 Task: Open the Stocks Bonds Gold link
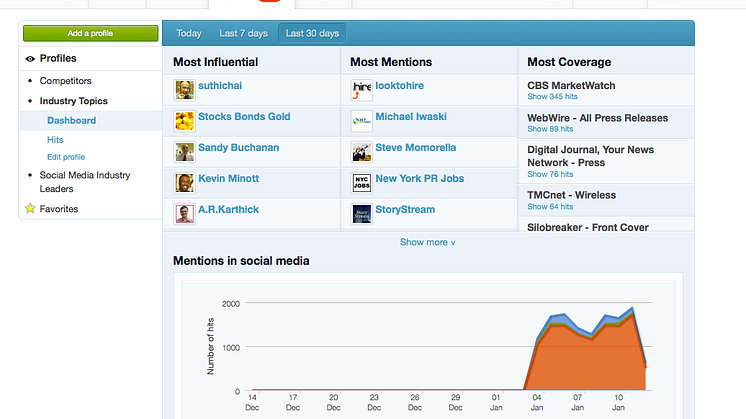coord(244,117)
